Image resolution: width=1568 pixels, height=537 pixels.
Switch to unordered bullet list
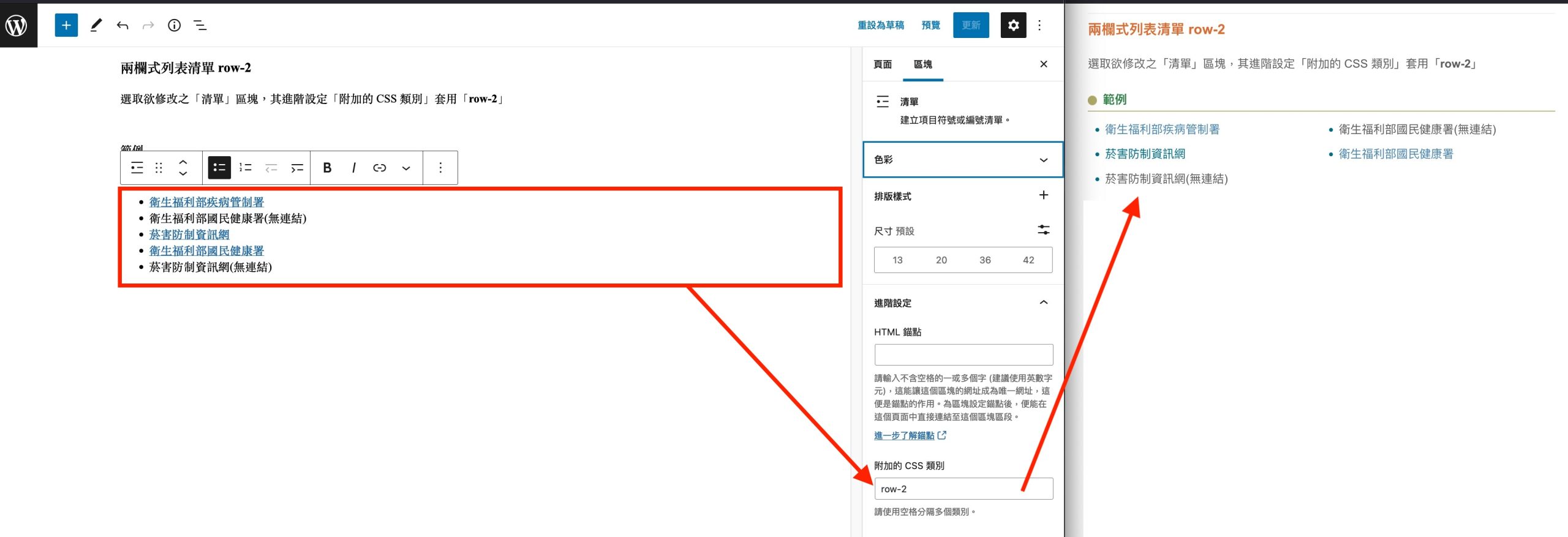click(219, 168)
